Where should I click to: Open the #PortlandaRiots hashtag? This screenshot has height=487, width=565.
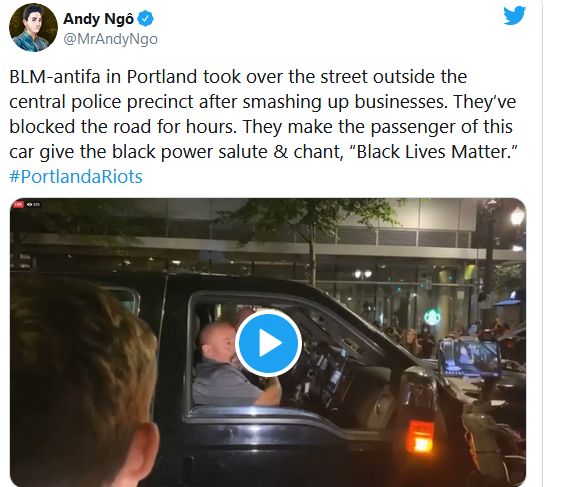(x=76, y=177)
